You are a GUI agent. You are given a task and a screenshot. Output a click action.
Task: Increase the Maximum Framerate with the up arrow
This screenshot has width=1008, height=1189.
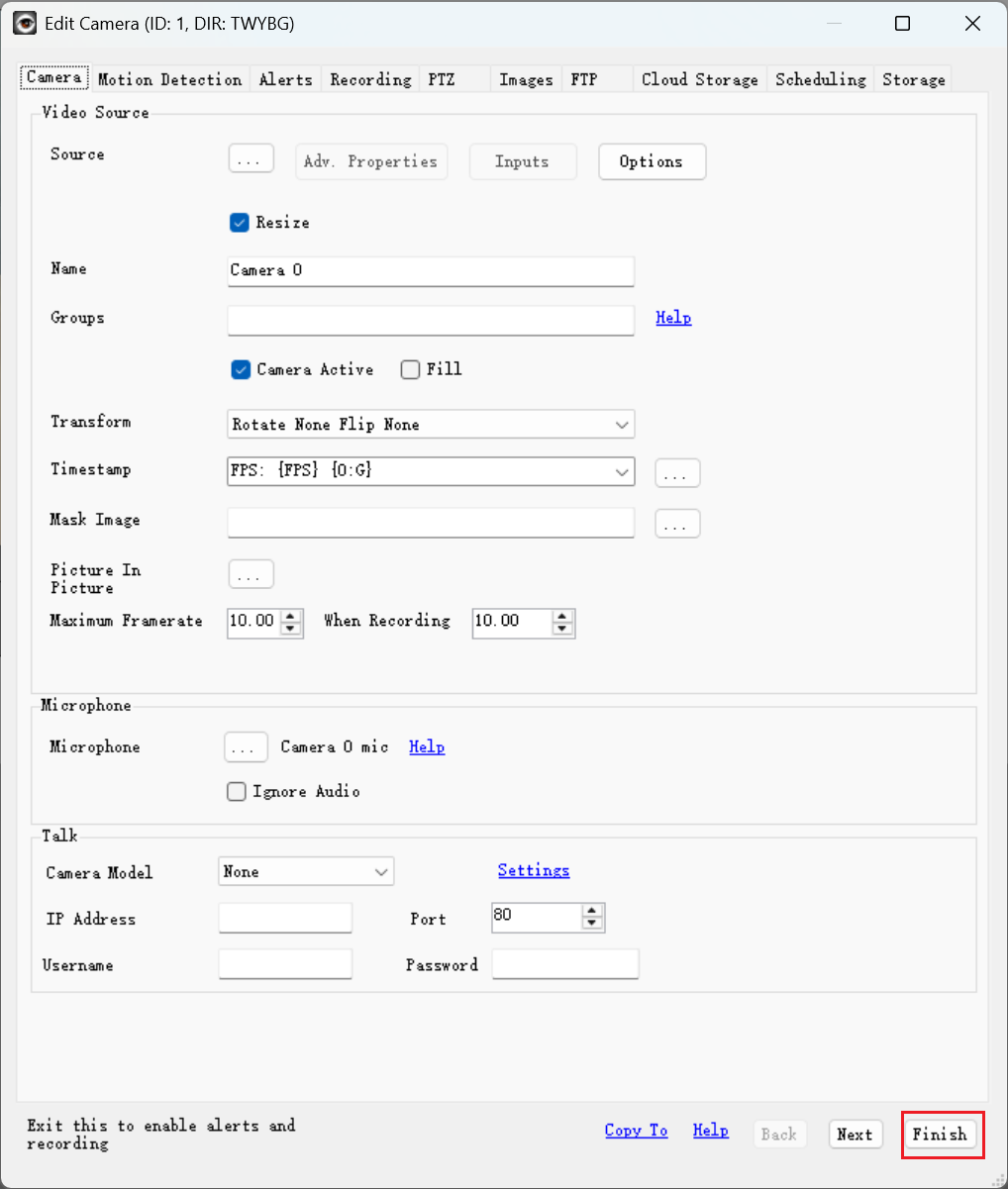point(291,617)
